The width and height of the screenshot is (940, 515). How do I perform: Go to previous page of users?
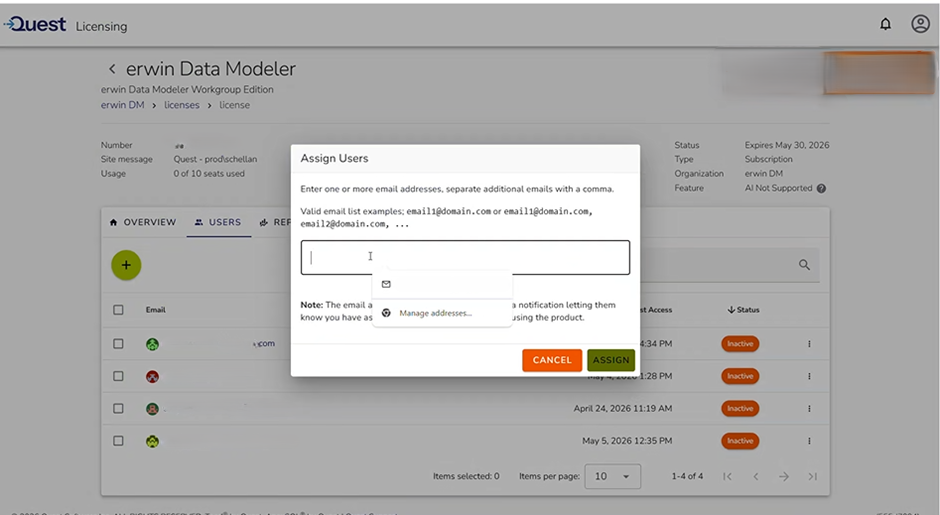coord(756,477)
